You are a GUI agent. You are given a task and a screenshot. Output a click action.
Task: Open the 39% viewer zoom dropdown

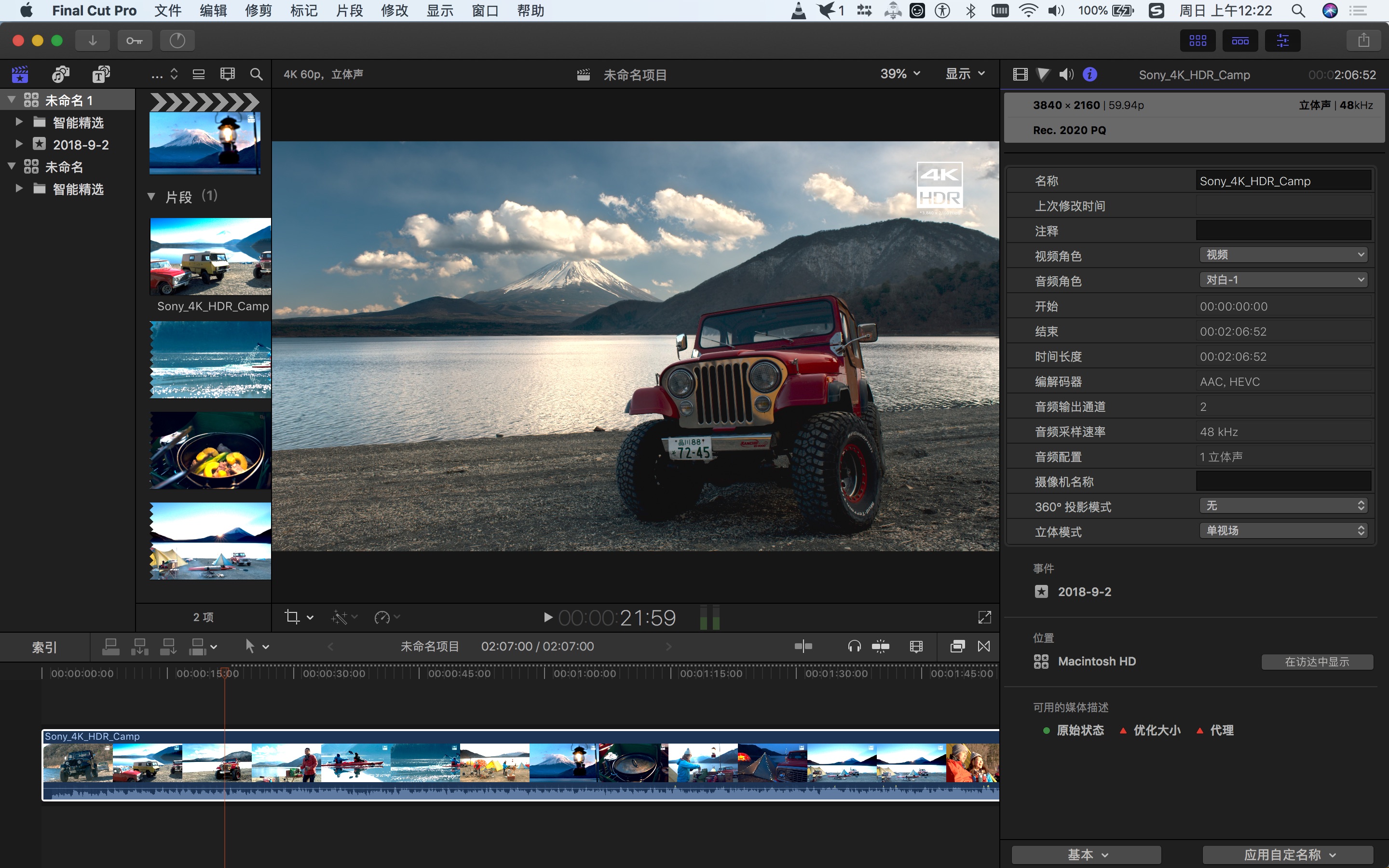pyautogui.click(x=899, y=74)
